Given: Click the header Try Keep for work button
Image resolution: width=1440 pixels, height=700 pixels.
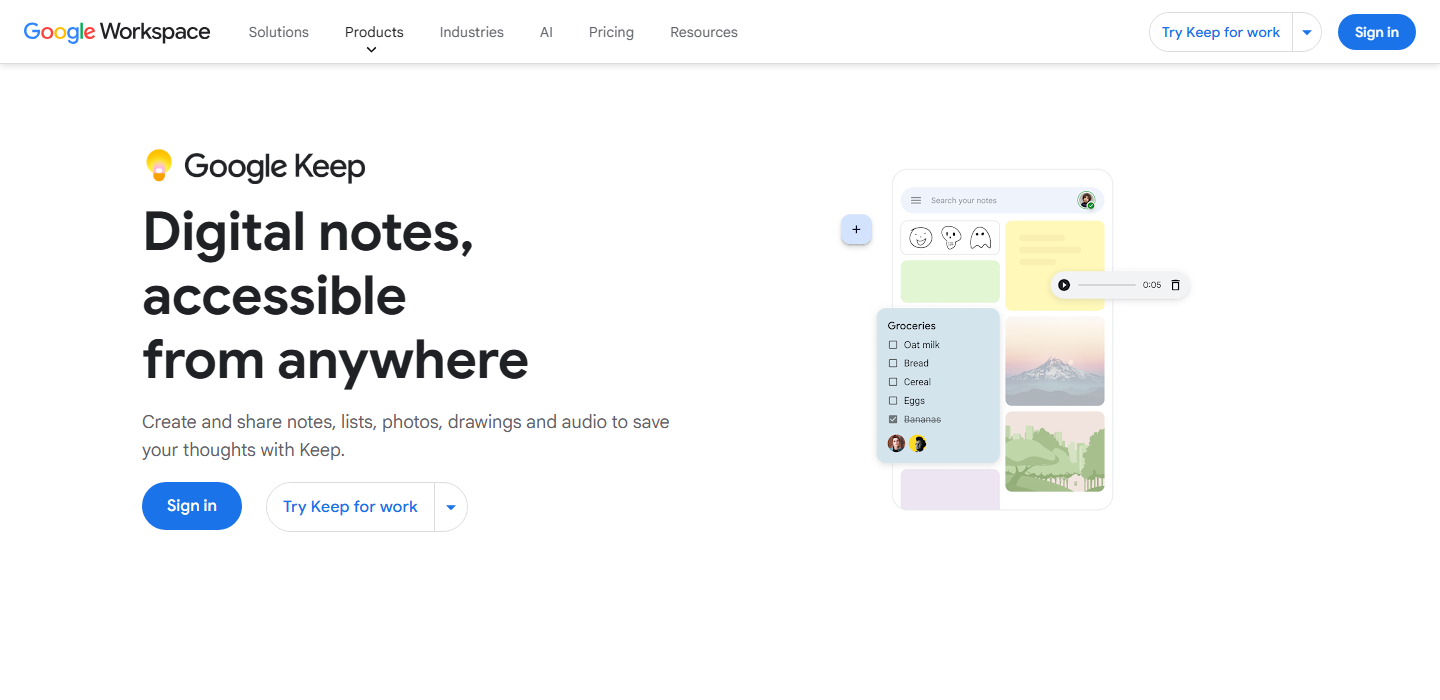Looking at the screenshot, I should coord(1221,32).
